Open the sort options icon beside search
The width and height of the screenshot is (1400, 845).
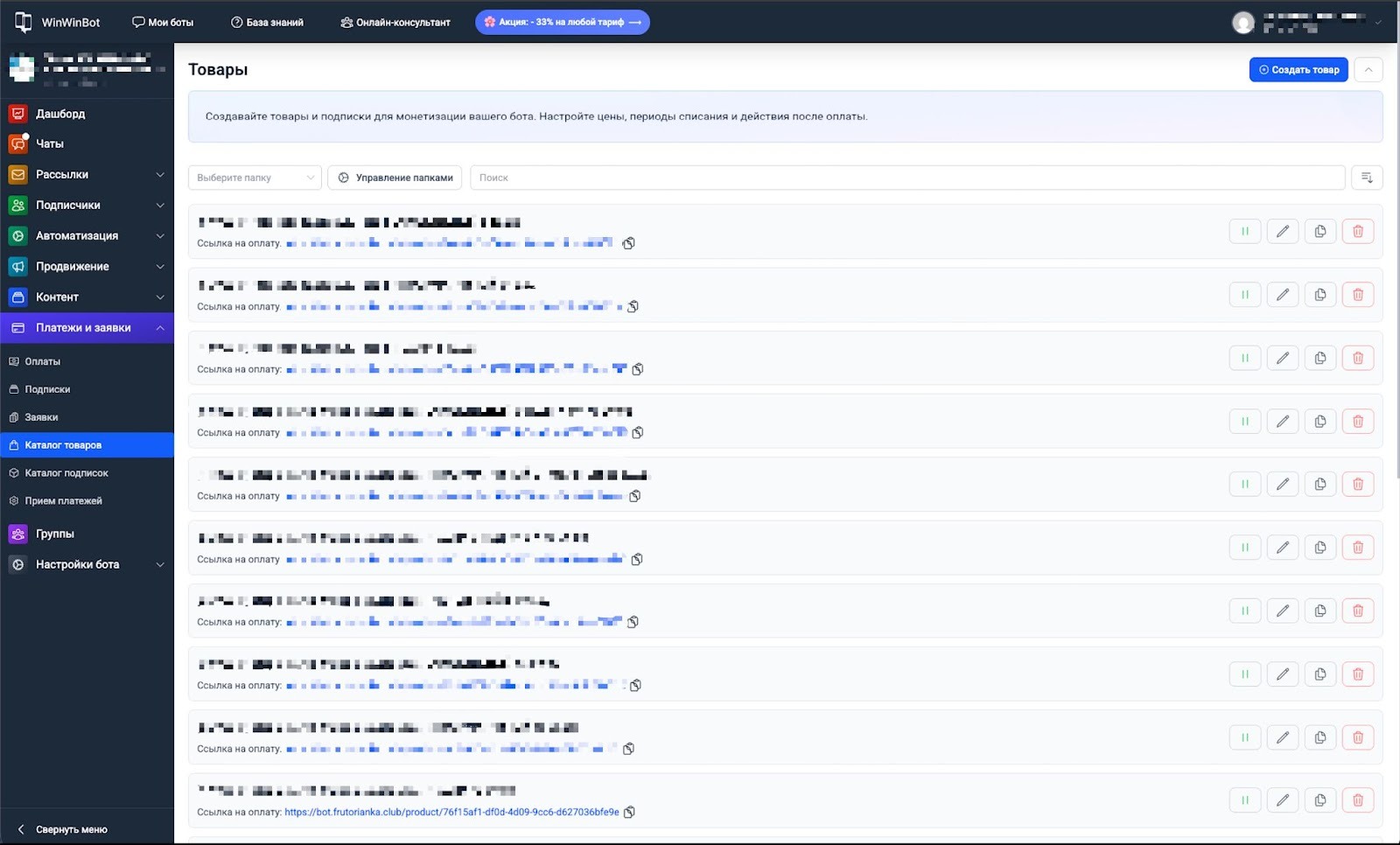click(x=1367, y=178)
